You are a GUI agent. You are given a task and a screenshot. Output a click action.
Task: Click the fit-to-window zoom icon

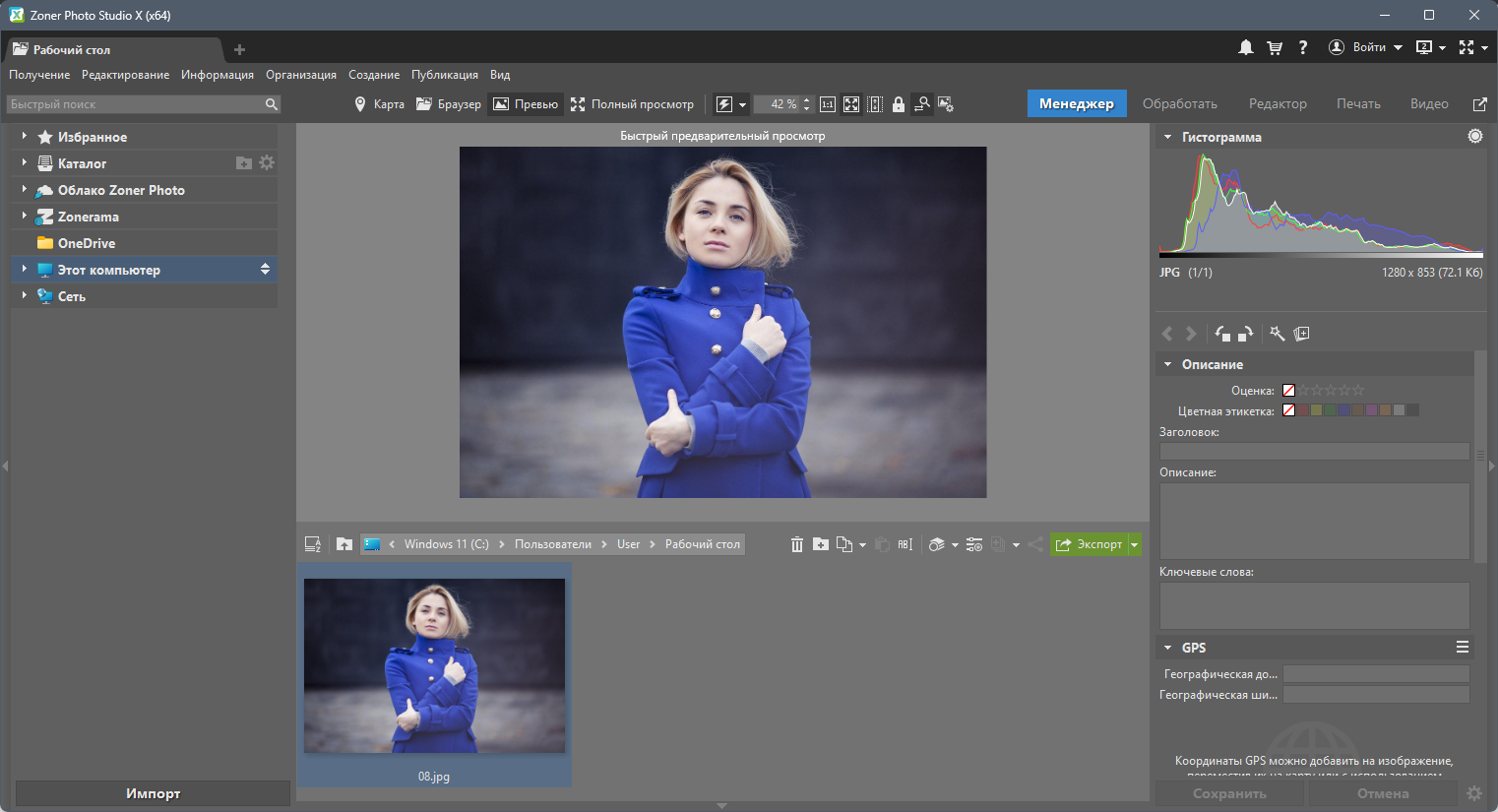tap(851, 104)
